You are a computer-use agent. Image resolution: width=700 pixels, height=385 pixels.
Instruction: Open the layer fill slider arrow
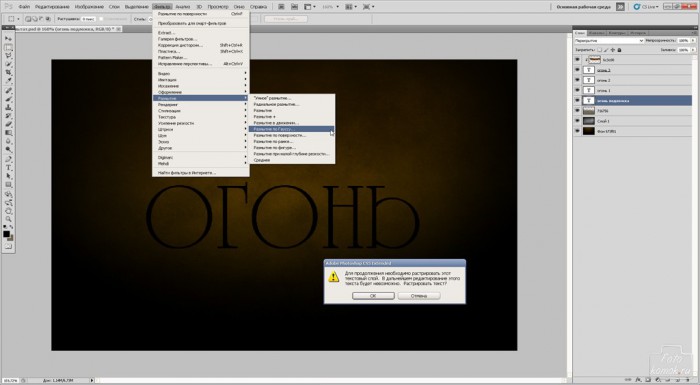(x=693, y=50)
